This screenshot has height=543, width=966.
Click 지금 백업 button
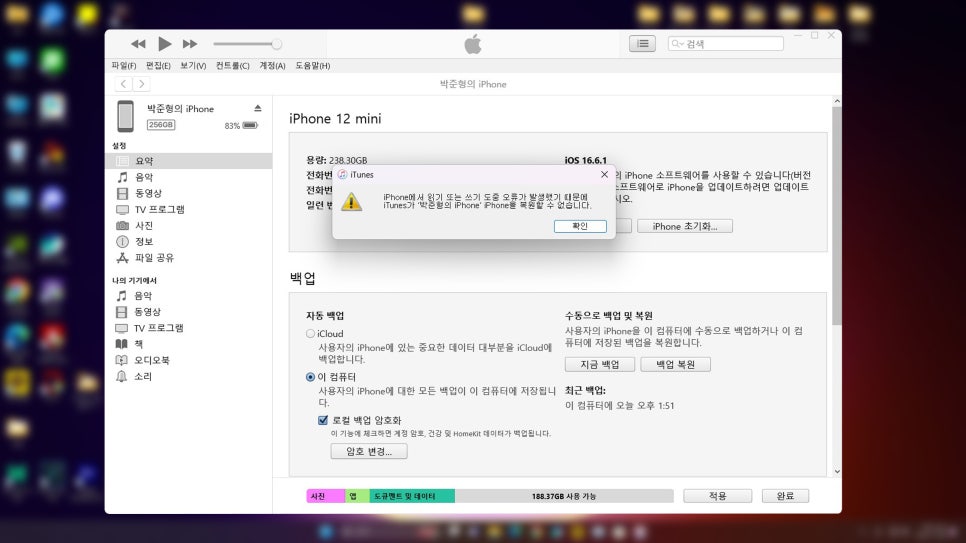point(599,364)
